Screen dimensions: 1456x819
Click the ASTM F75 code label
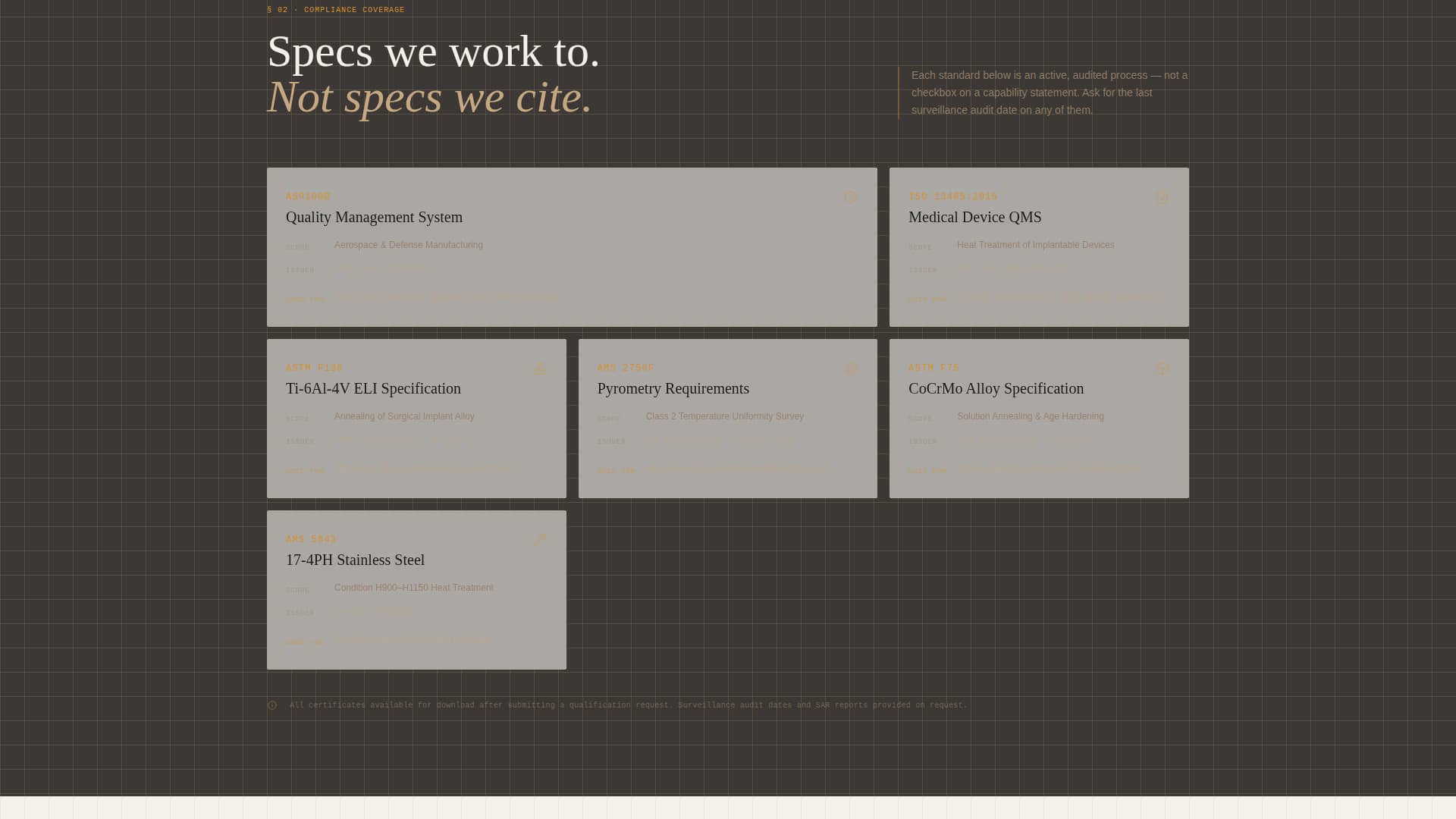click(x=934, y=368)
